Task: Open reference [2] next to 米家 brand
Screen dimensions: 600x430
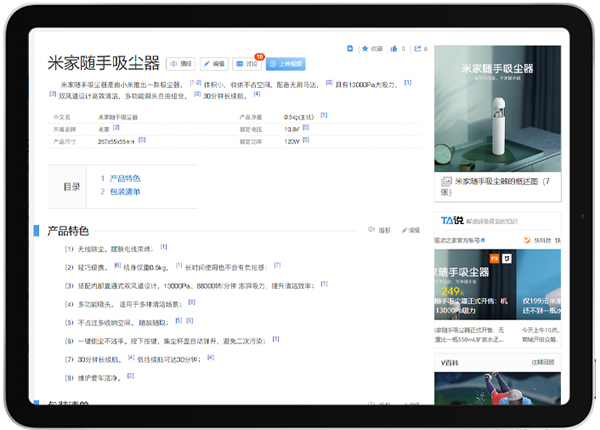Action: pos(116,128)
